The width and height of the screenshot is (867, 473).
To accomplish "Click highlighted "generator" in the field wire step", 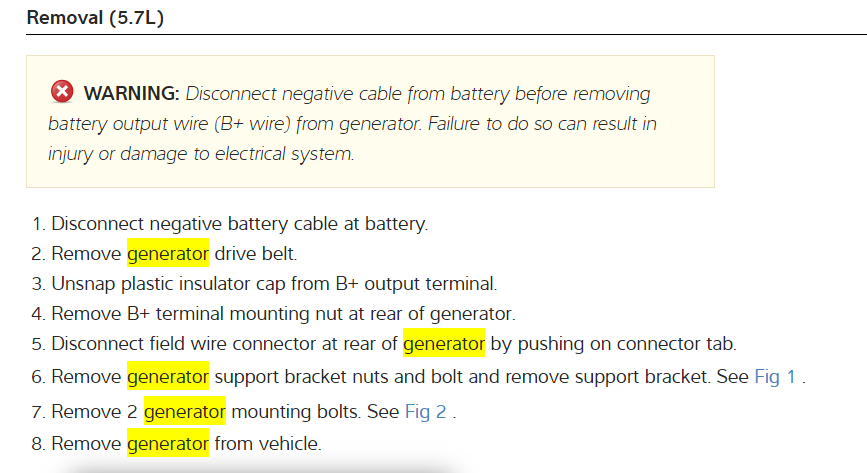I will coord(444,344).
